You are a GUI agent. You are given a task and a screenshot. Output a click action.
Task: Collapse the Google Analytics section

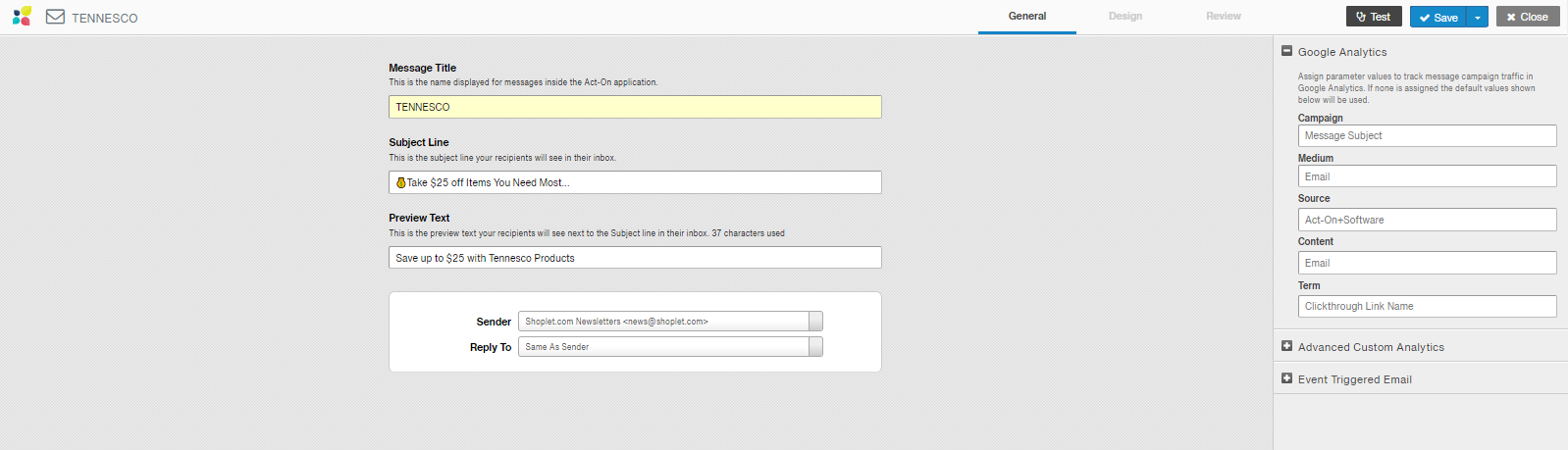tap(1286, 51)
